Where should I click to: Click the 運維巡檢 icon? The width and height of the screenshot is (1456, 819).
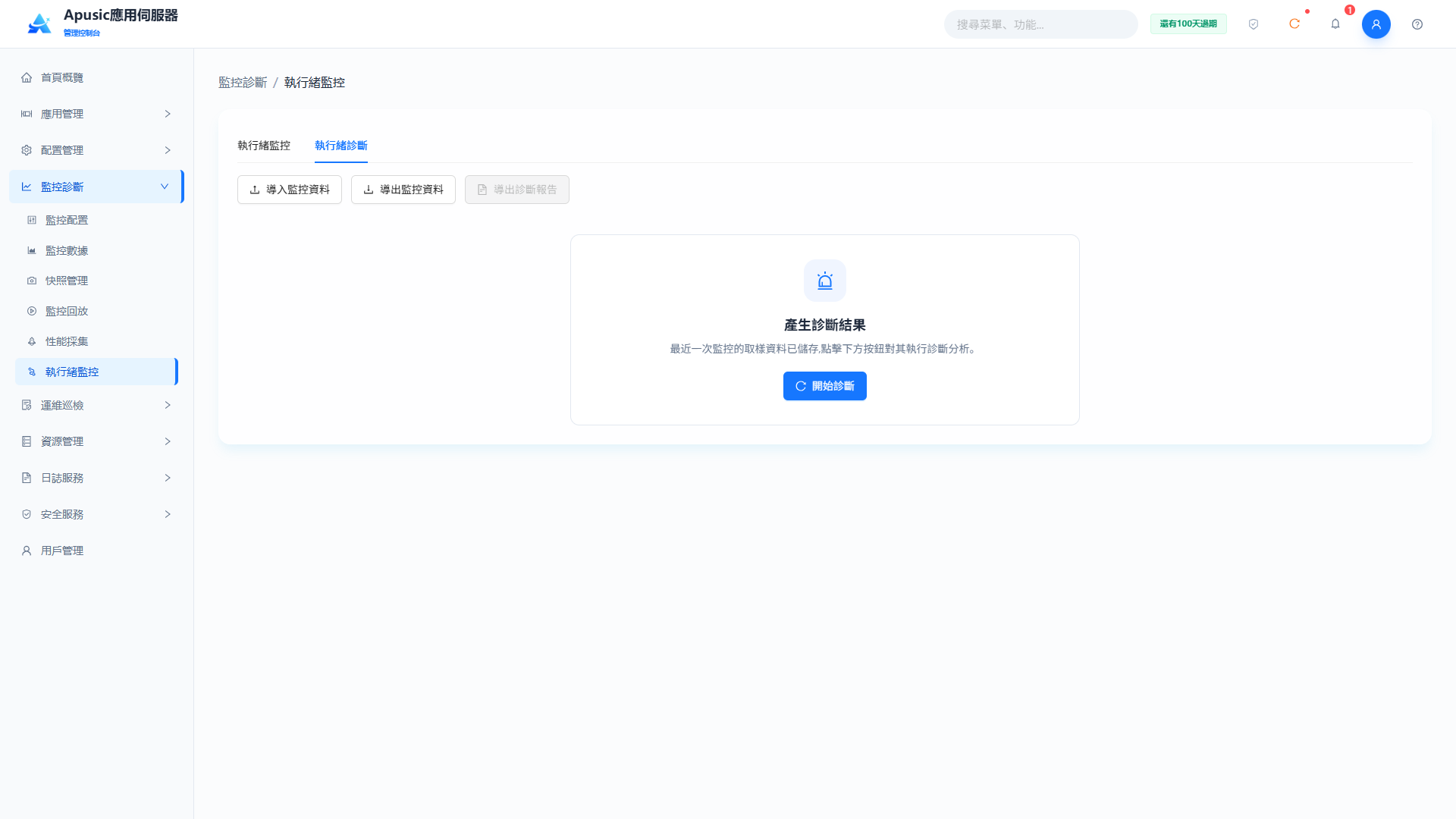(27, 405)
